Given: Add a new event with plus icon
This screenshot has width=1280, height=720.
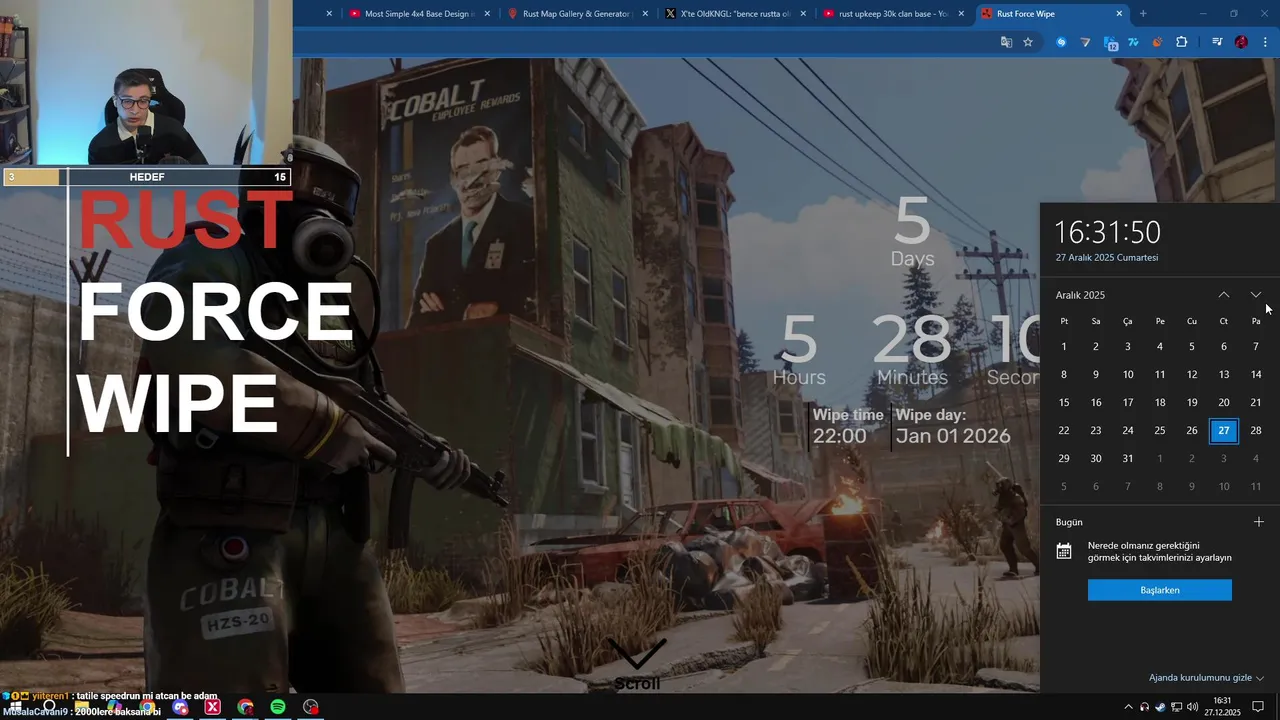Looking at the screenshot, I should coord(1259,521).
